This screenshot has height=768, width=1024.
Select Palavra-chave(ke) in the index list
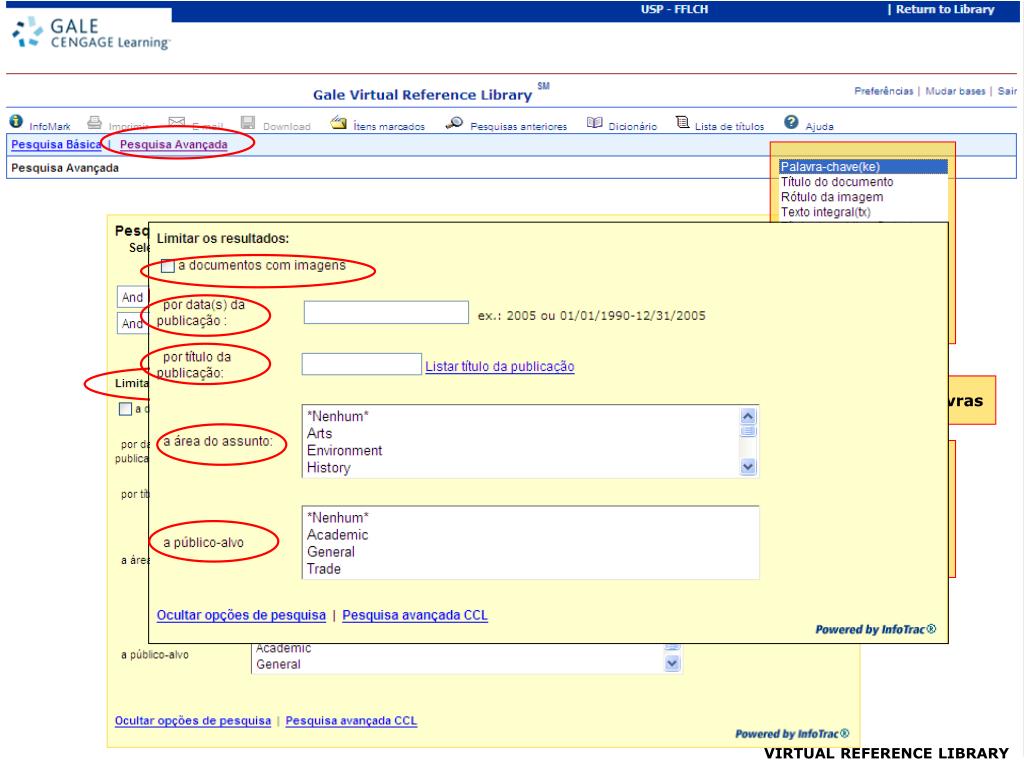pyautogui.click(x=863, y=167)
